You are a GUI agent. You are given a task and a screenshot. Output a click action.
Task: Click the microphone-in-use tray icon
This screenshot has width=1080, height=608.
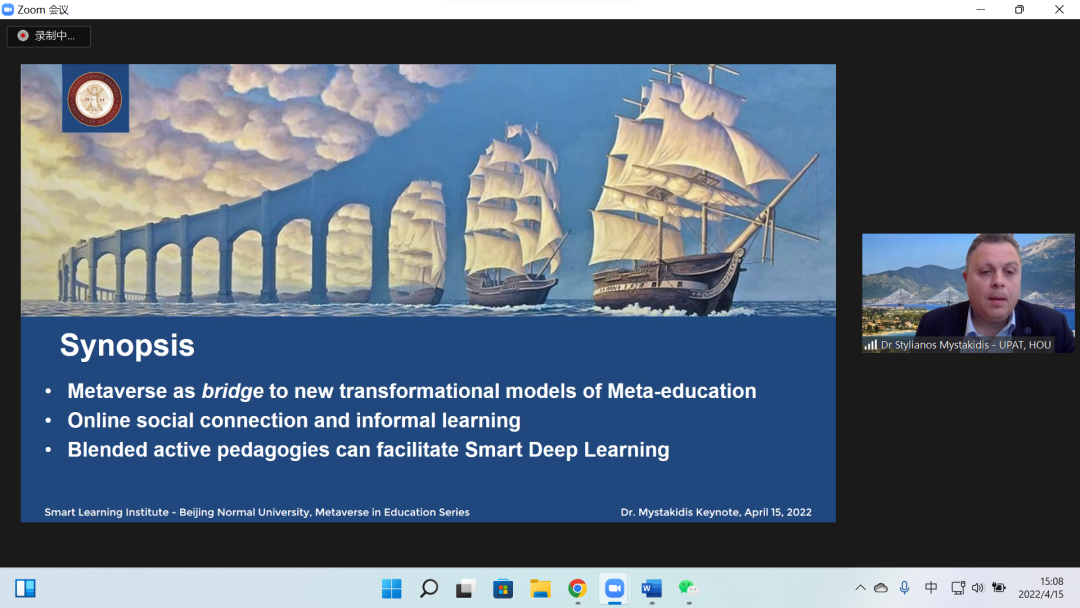(905, 588)
